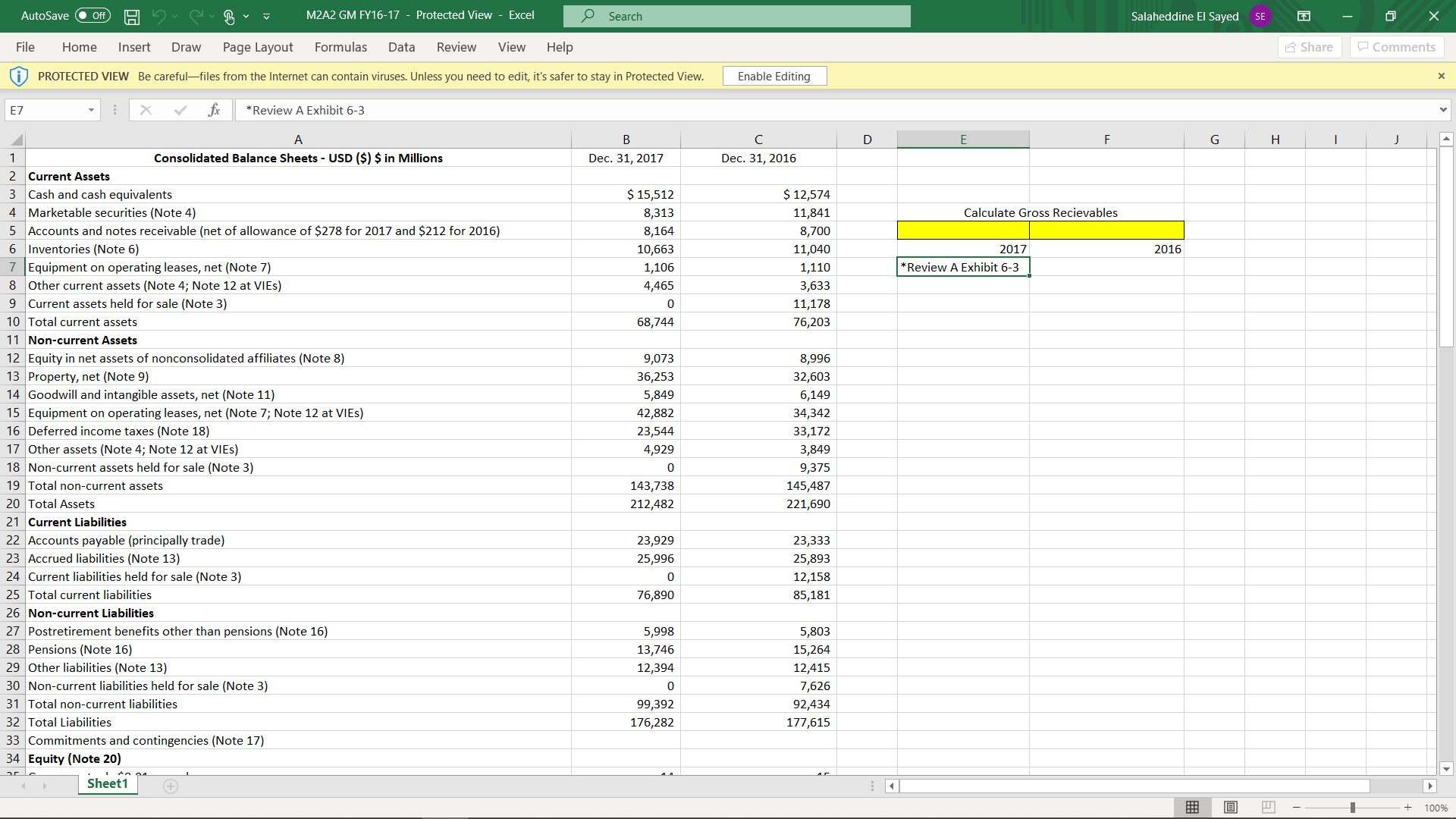1456x819 pixels.
Task: Click the Redo icon
Action: pos(195,16)
